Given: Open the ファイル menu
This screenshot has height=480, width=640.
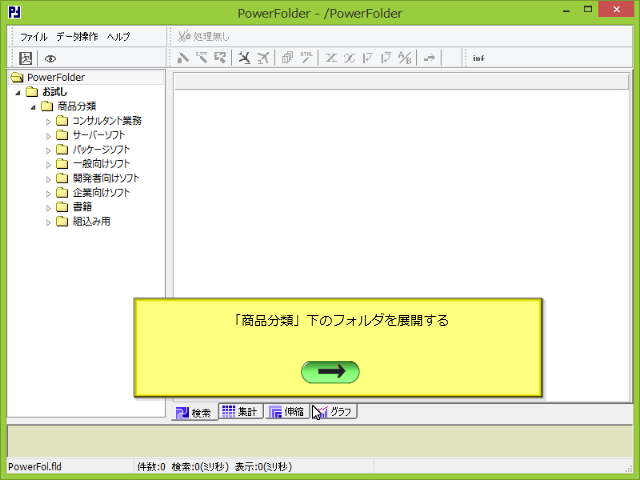Looking at the screenshot, I should pyautogui.click(x=33, y=37).
